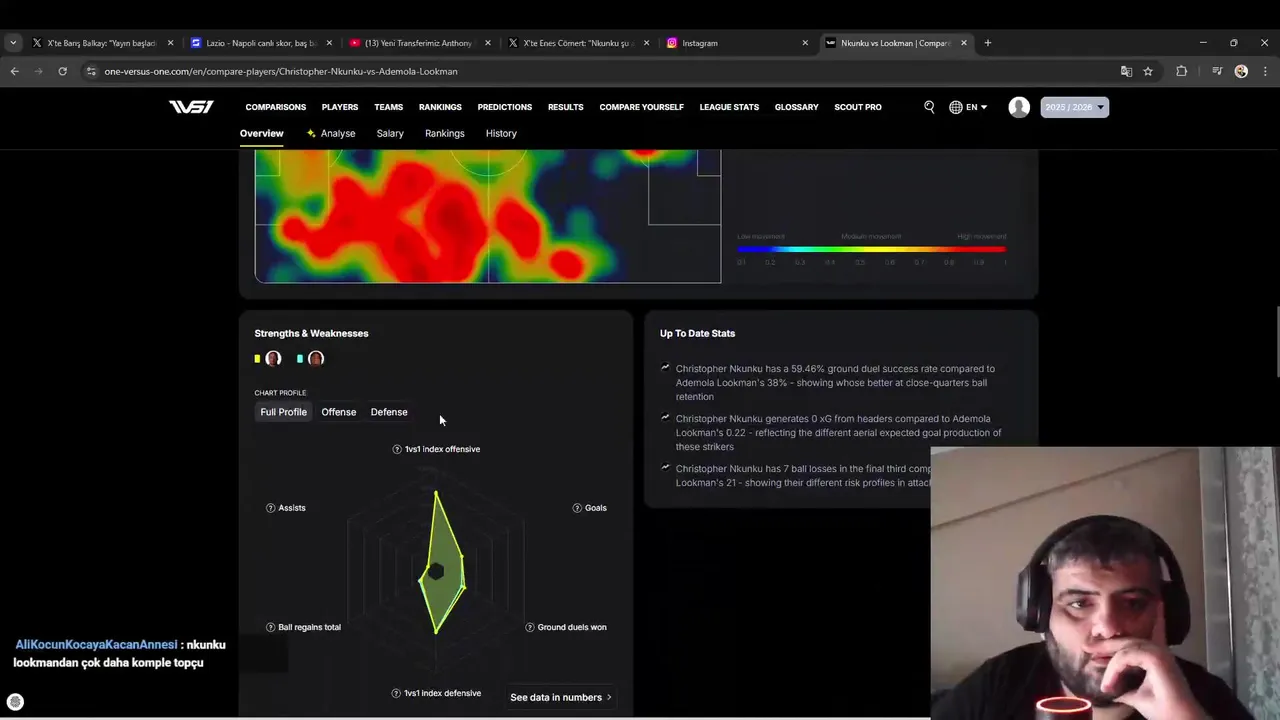Go to COMPARE YOURSELF page
The width and height of the screenshot is (1280, 720).
(642, 107)
